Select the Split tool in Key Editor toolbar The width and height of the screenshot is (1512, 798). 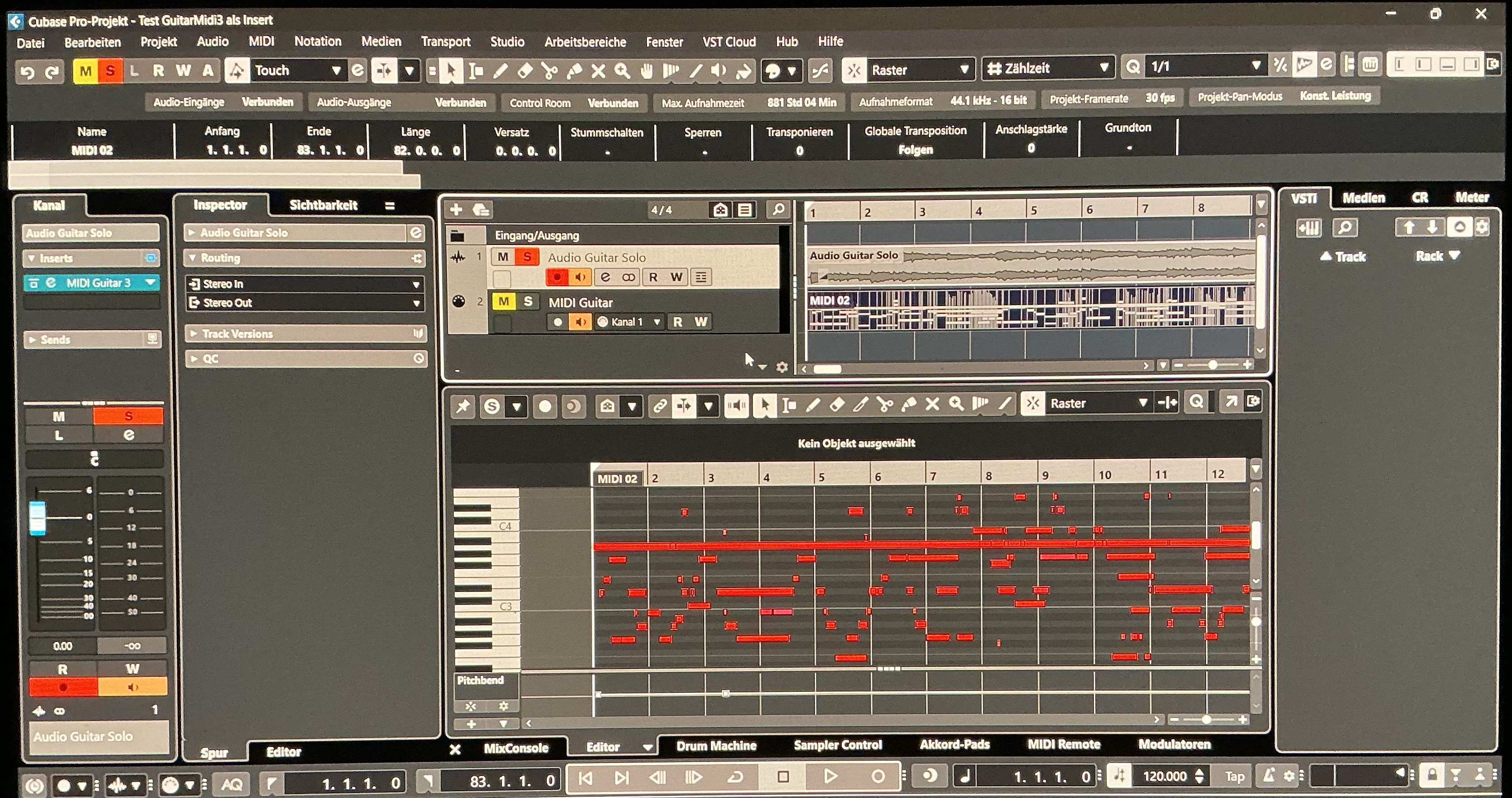[885, 405]
